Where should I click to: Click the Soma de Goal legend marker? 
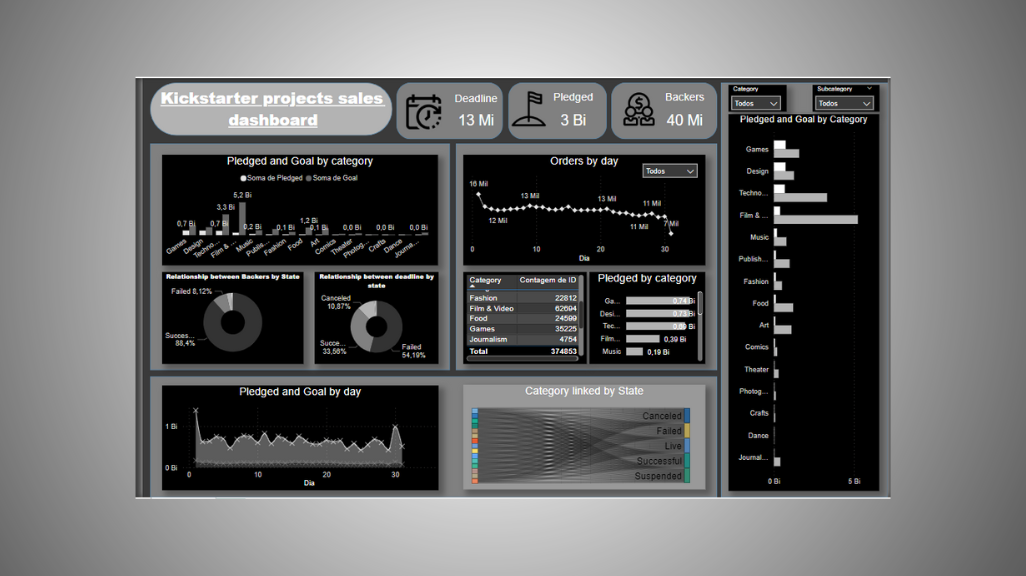point(308,178)
